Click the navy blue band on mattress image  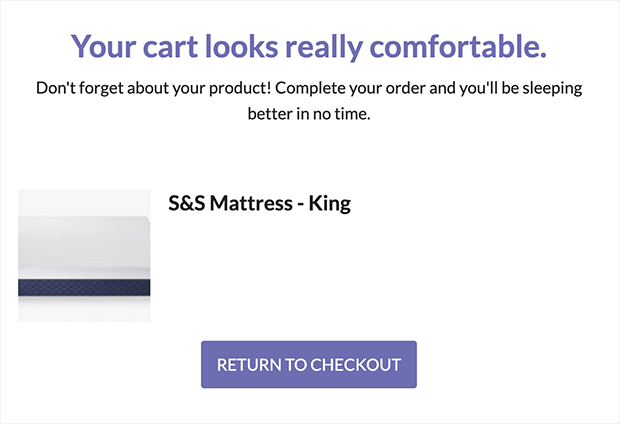tap(84, 288)
